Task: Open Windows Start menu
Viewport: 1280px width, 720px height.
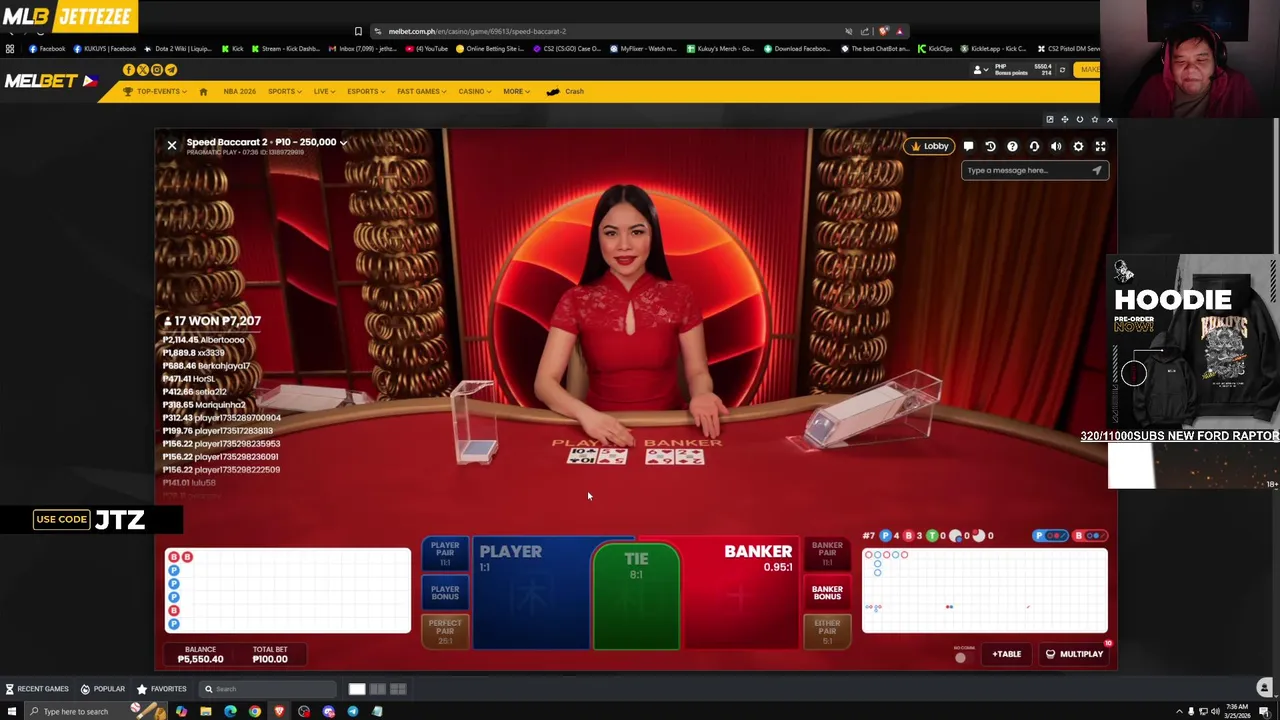Action: click(11, 711)
